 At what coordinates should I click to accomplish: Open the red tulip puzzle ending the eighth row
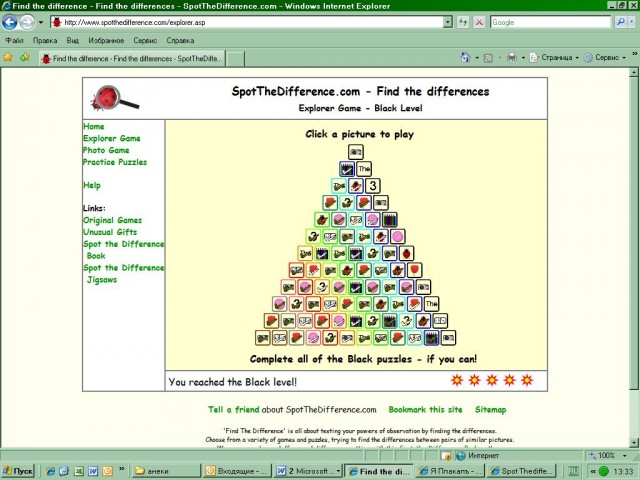coord(414,270)
